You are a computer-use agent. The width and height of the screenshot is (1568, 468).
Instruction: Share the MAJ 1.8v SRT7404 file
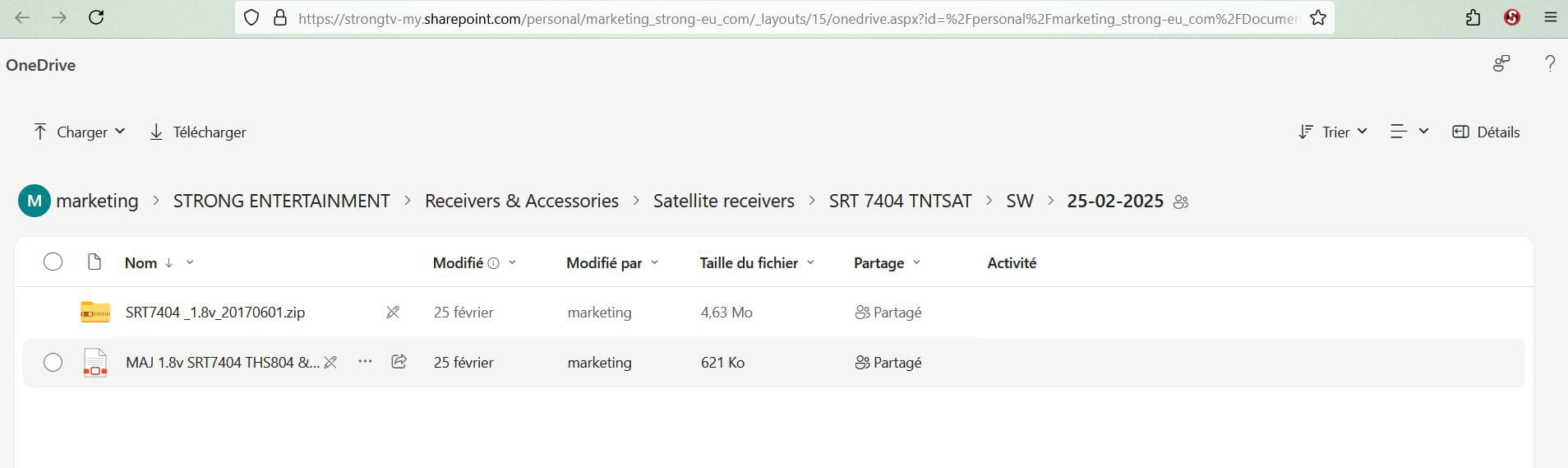pos(399,361)
